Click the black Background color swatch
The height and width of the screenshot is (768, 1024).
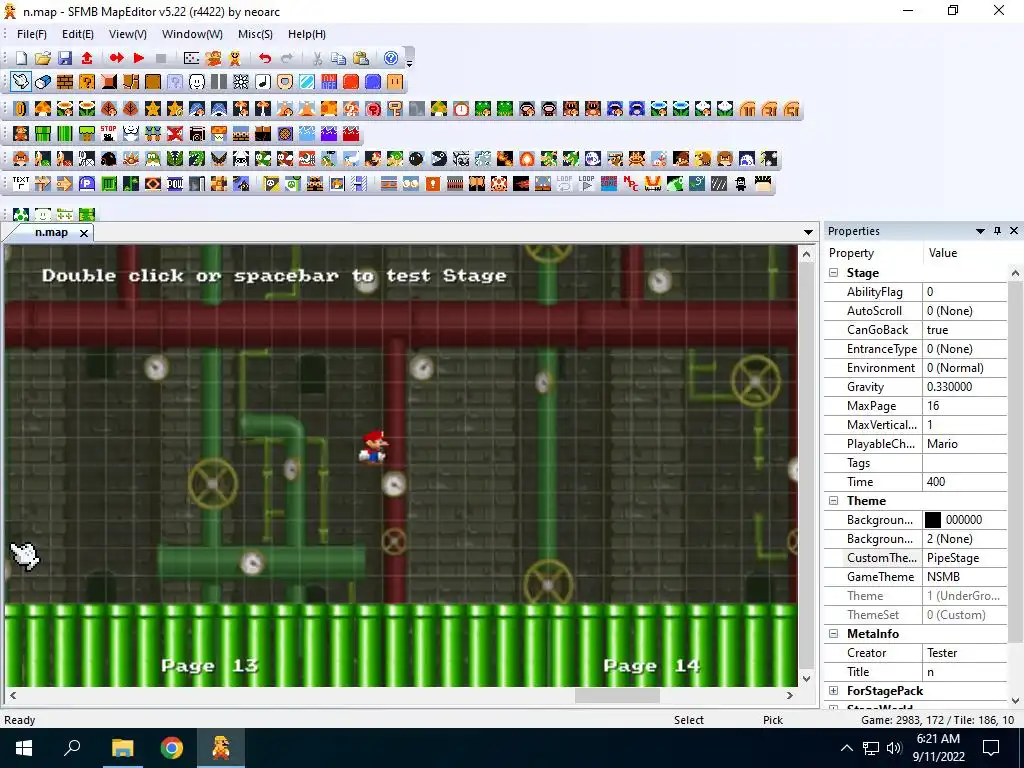point(933,520)
